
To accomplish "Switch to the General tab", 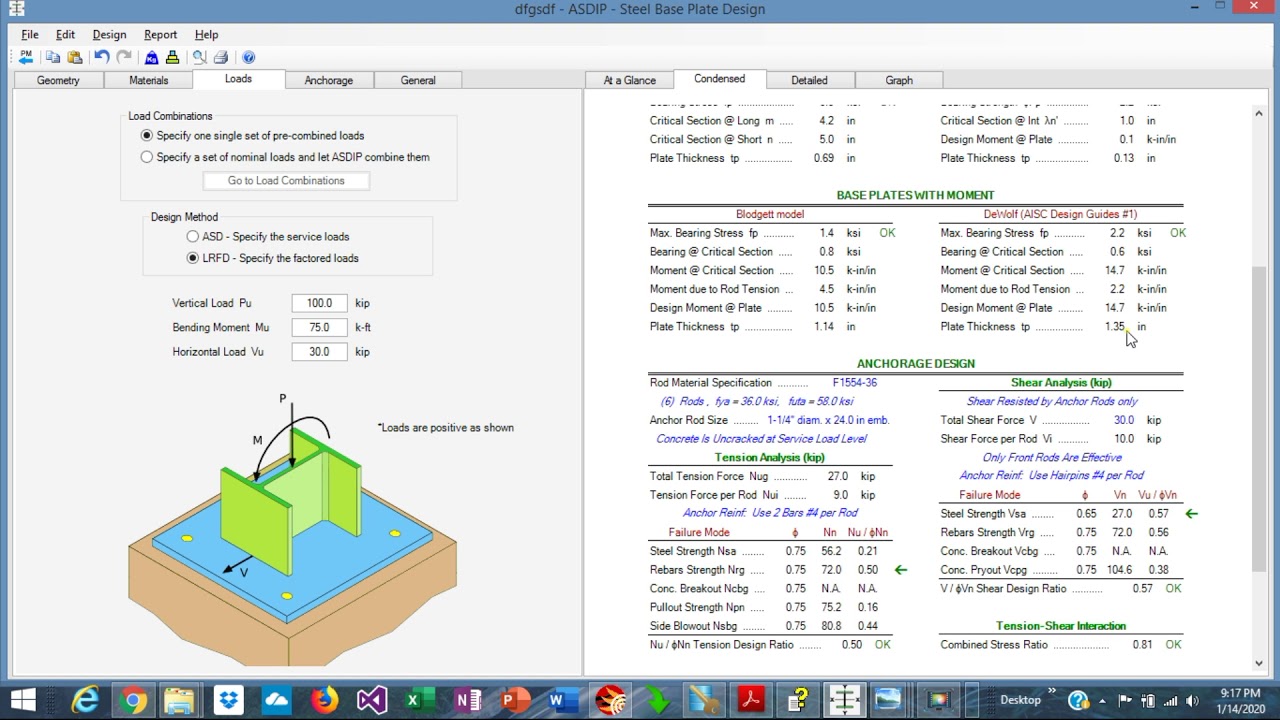I will [418, 80].
